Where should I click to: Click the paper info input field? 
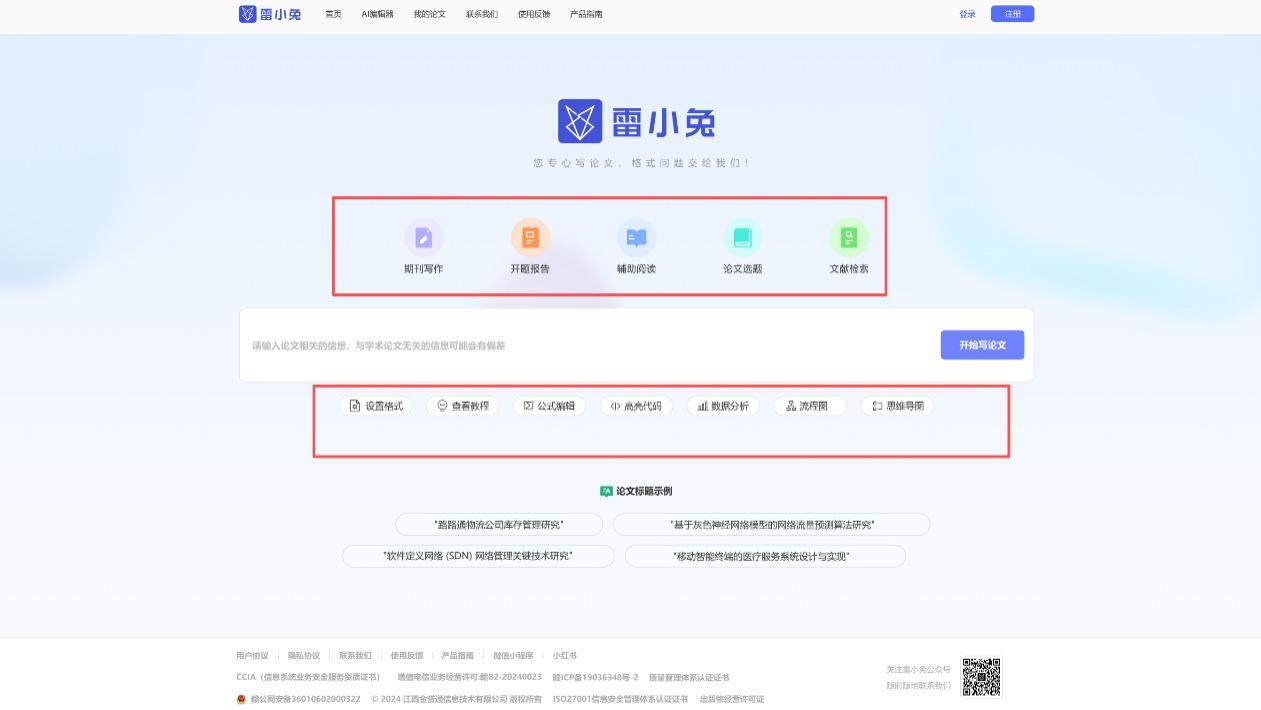pyautogui.click(x=580, y=344)
